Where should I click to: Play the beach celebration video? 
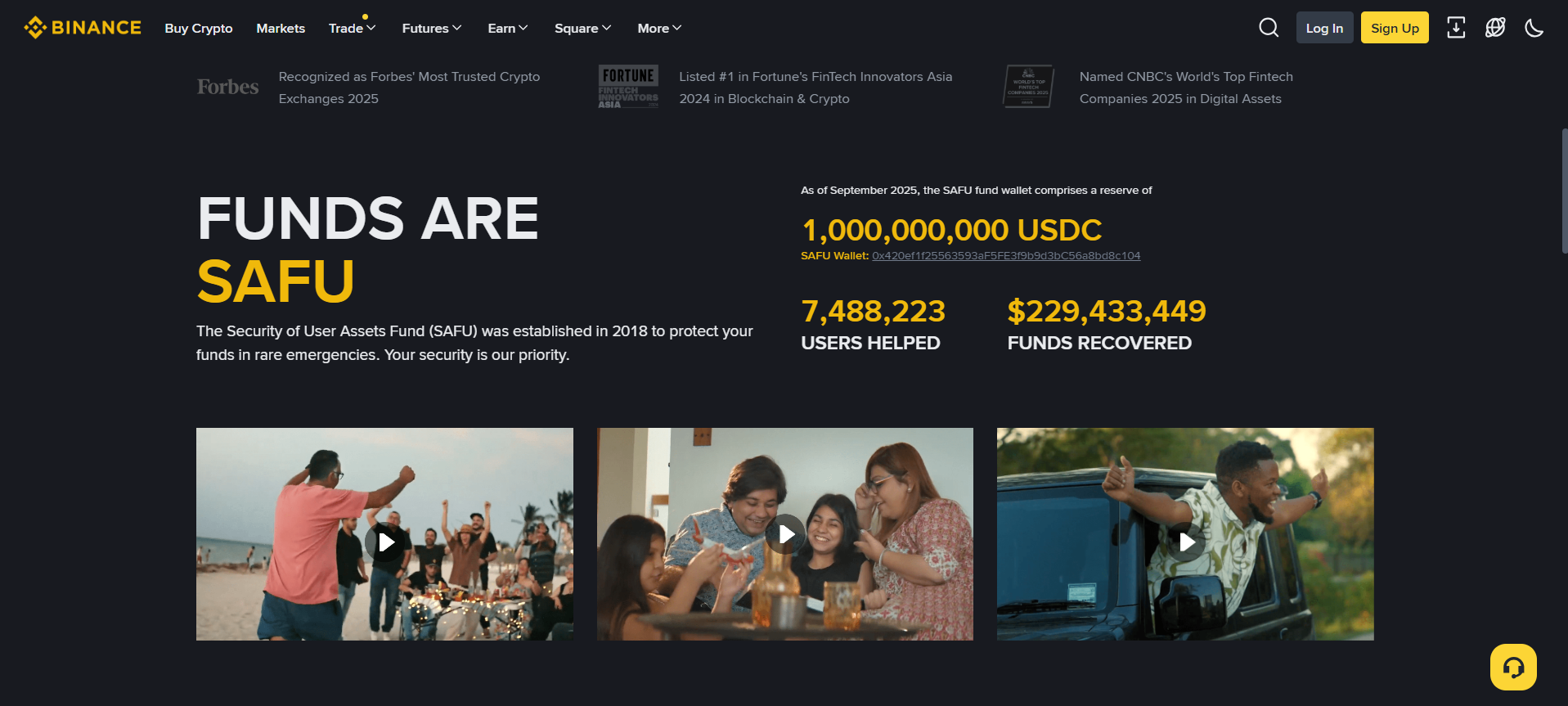click(384, 542)
